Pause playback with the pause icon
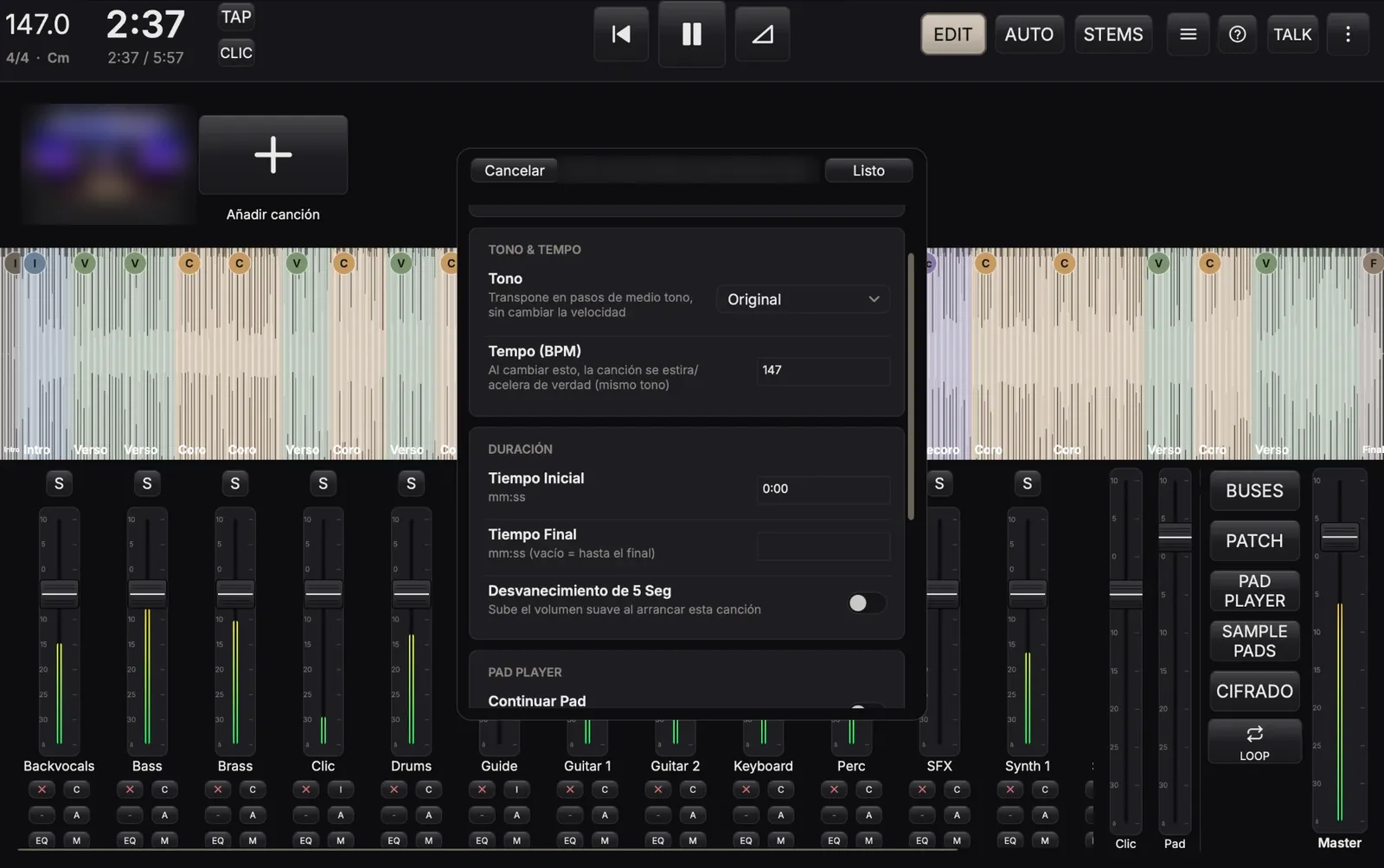Image resolution: width=1384 pixels, height=868 pixels. point(691,35)
